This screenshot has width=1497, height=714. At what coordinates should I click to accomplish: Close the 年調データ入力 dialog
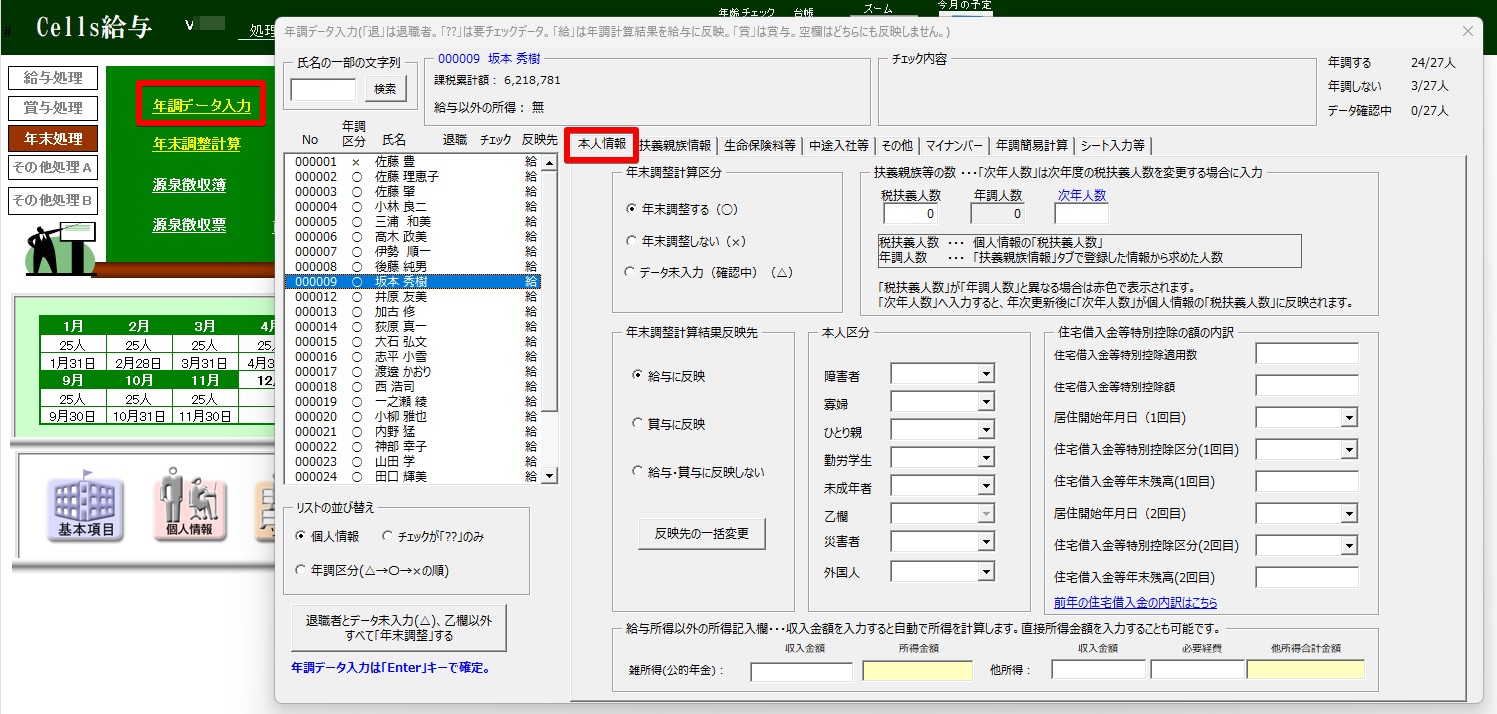click(1468, 31)
